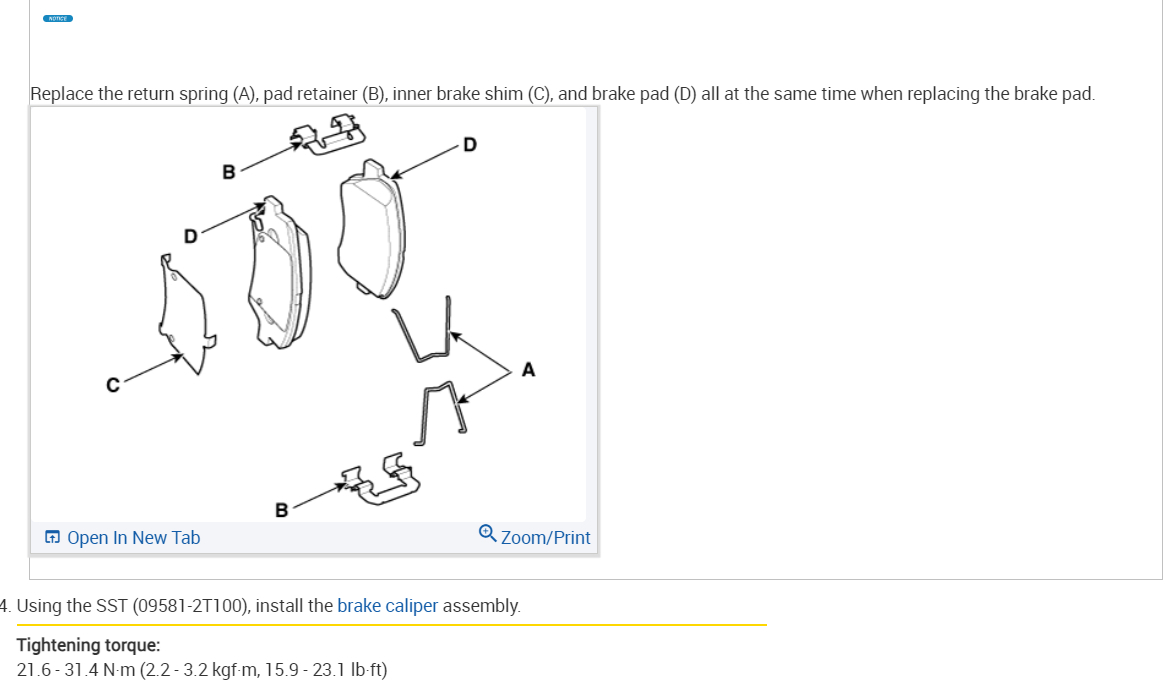
Task: Click the upper return spring drawing
Action: click(x=425, y=330)
